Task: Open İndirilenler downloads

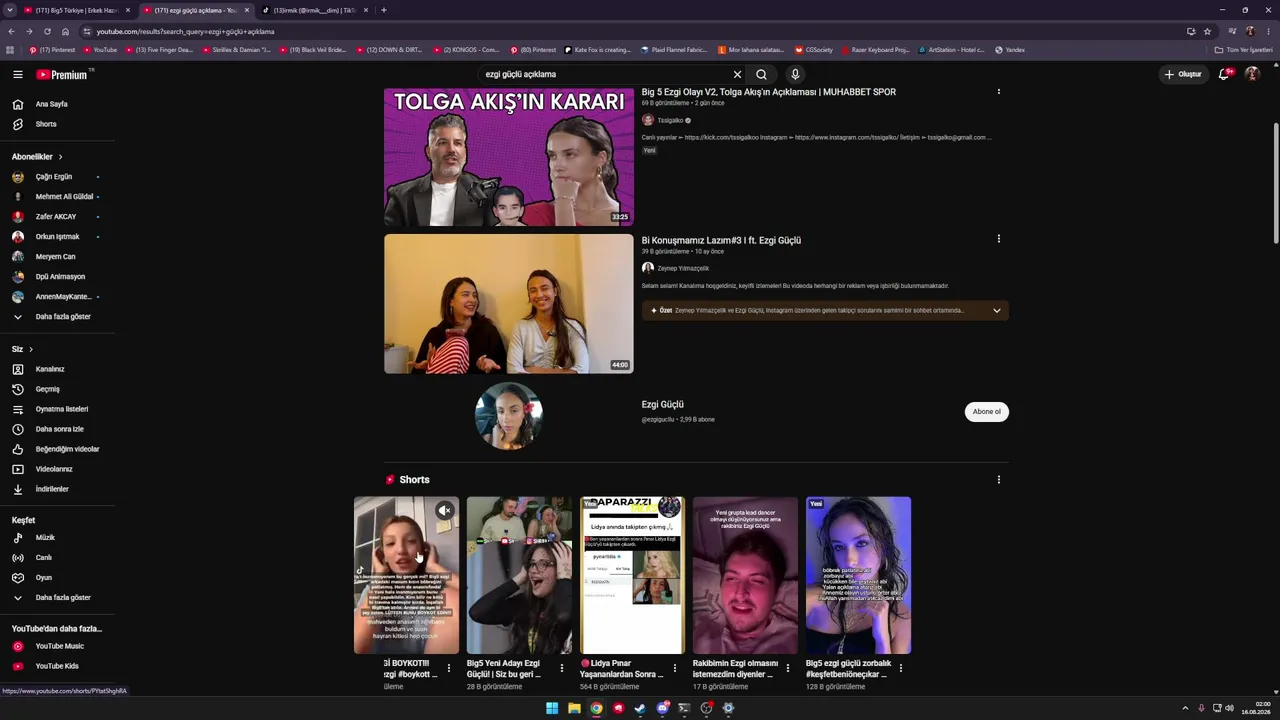Action: coord(52,489)
